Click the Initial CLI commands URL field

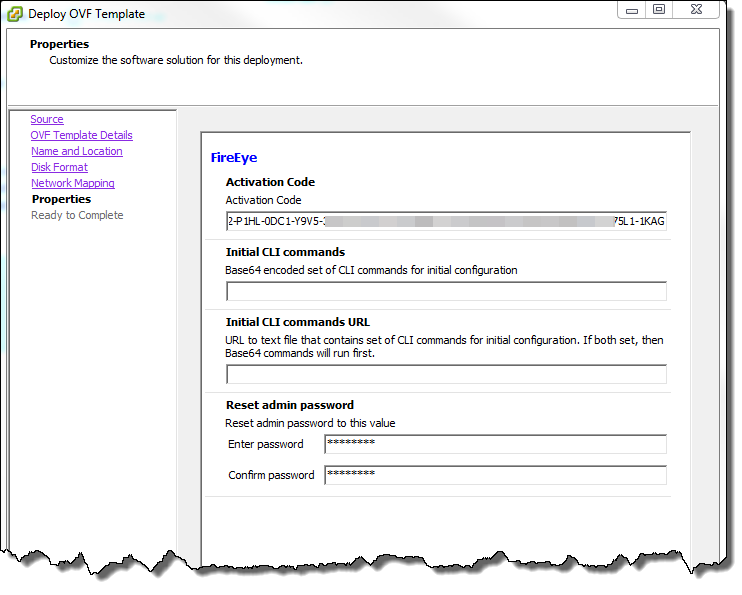pos(446,374)
